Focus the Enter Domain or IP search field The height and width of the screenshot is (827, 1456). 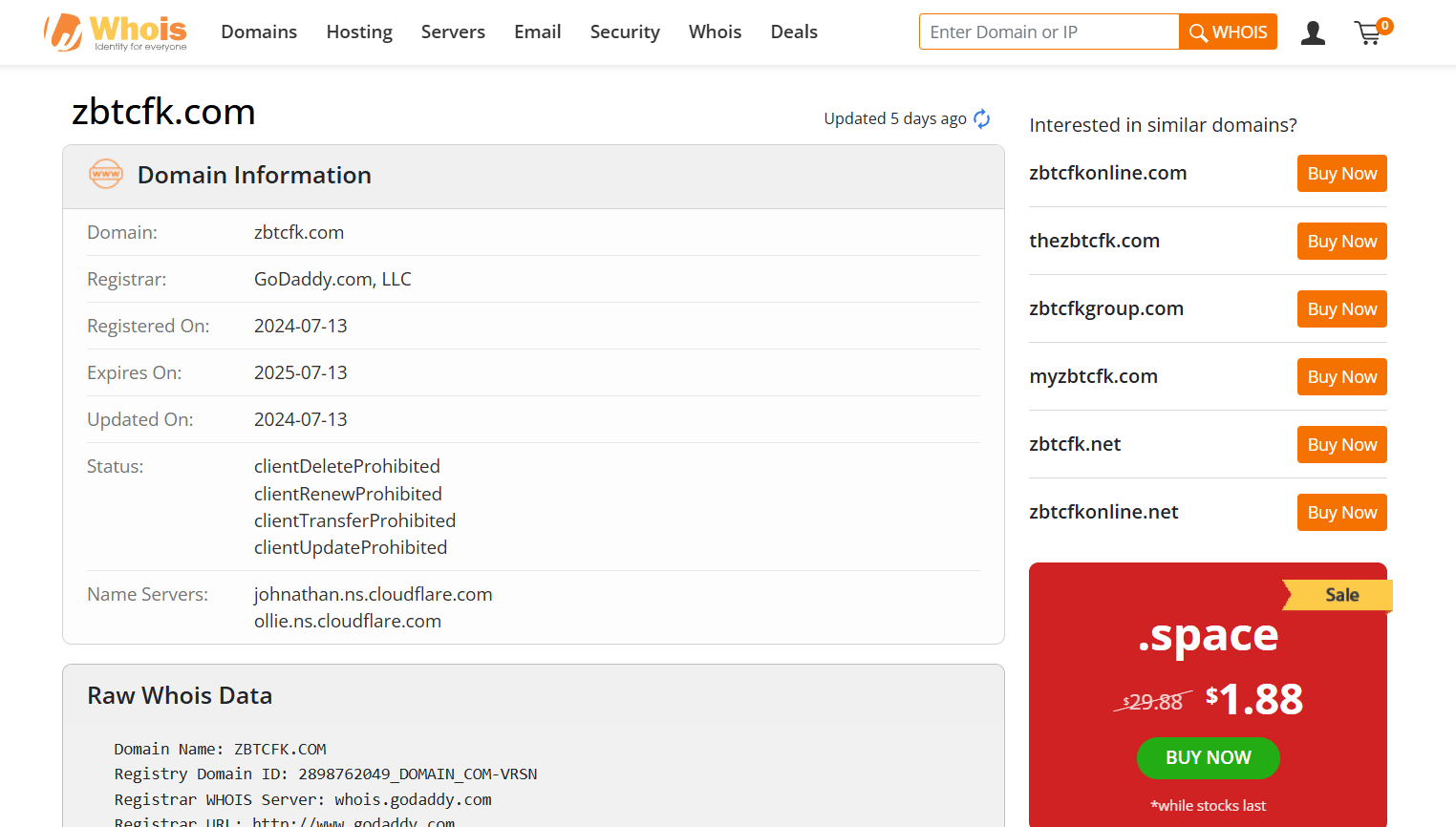click(x=1049, y=32)
